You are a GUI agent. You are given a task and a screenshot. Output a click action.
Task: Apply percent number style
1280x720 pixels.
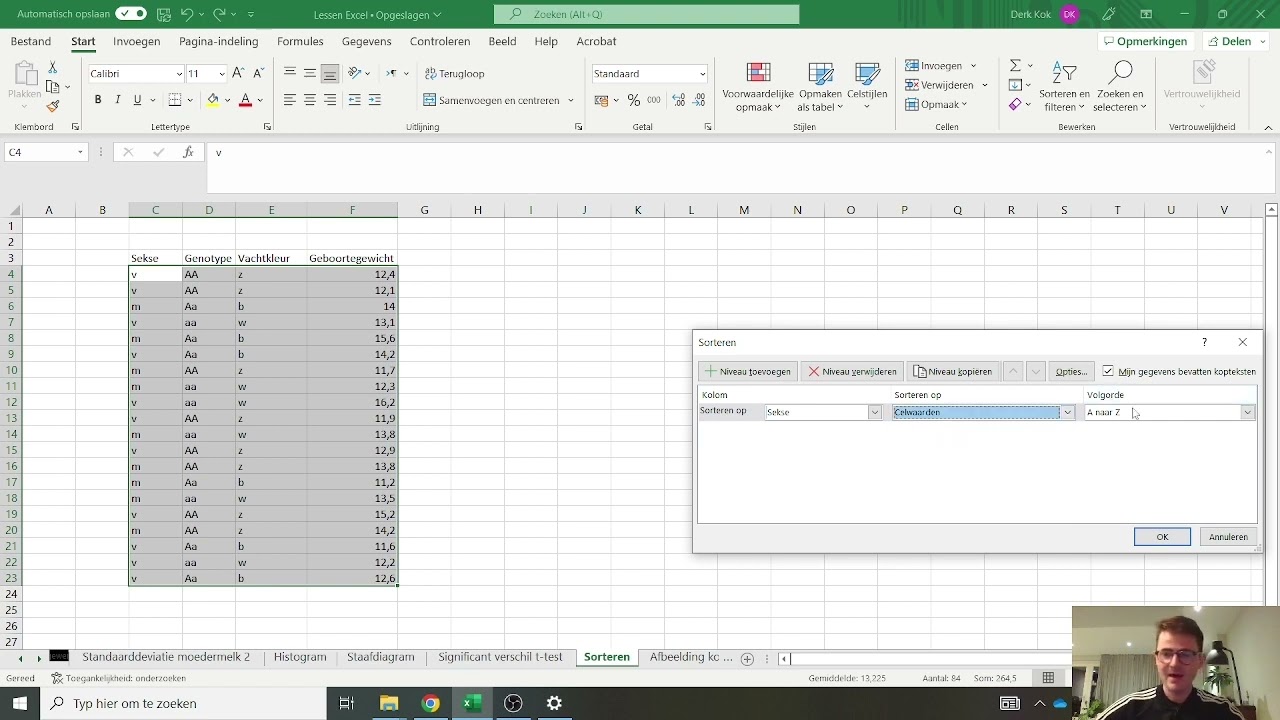click(634, 100)
